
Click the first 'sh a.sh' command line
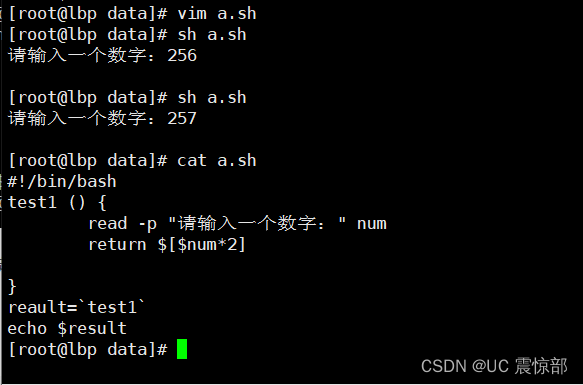127,35
